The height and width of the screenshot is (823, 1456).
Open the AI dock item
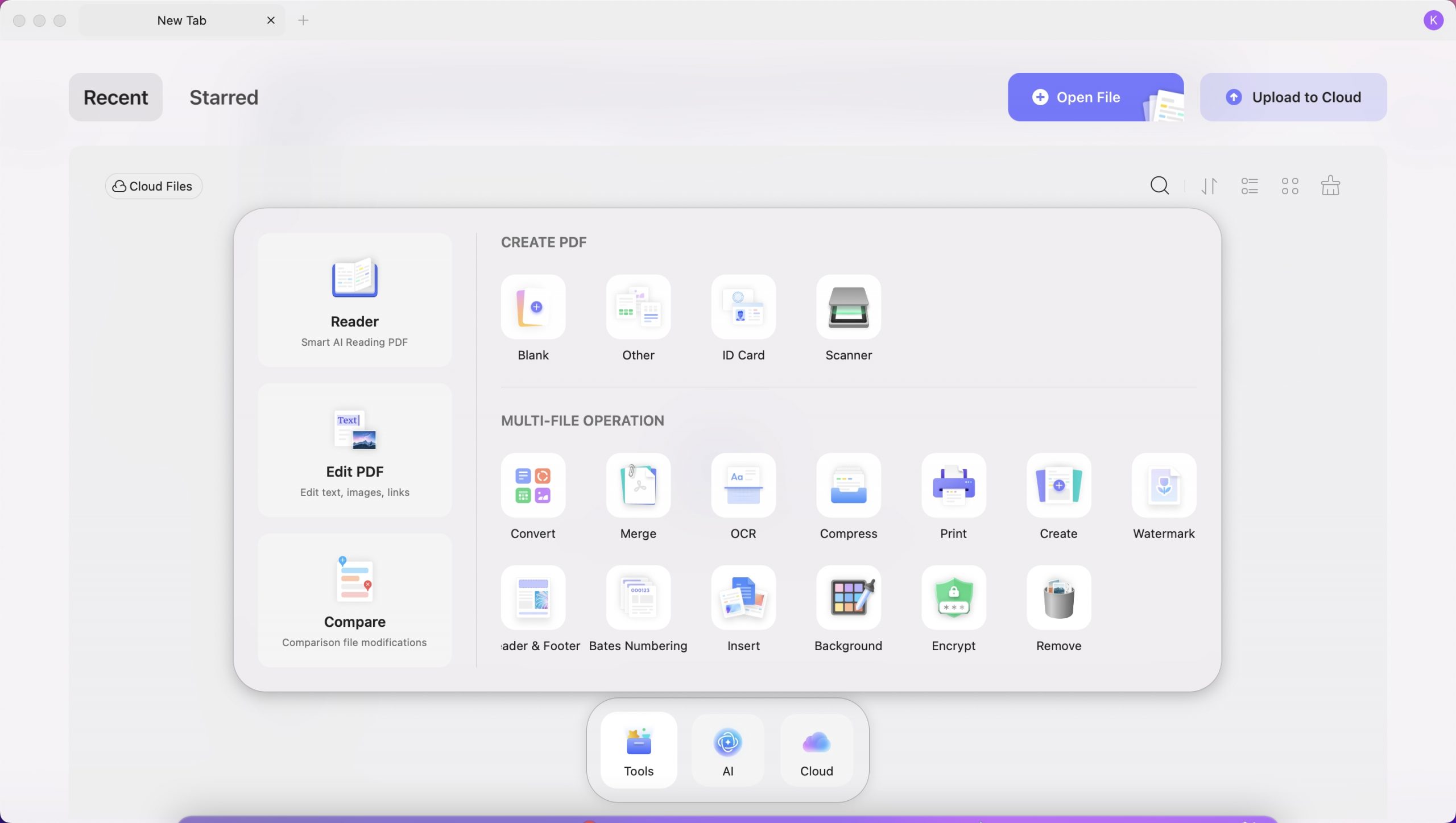pyautogui.click(x=728, y=750)
